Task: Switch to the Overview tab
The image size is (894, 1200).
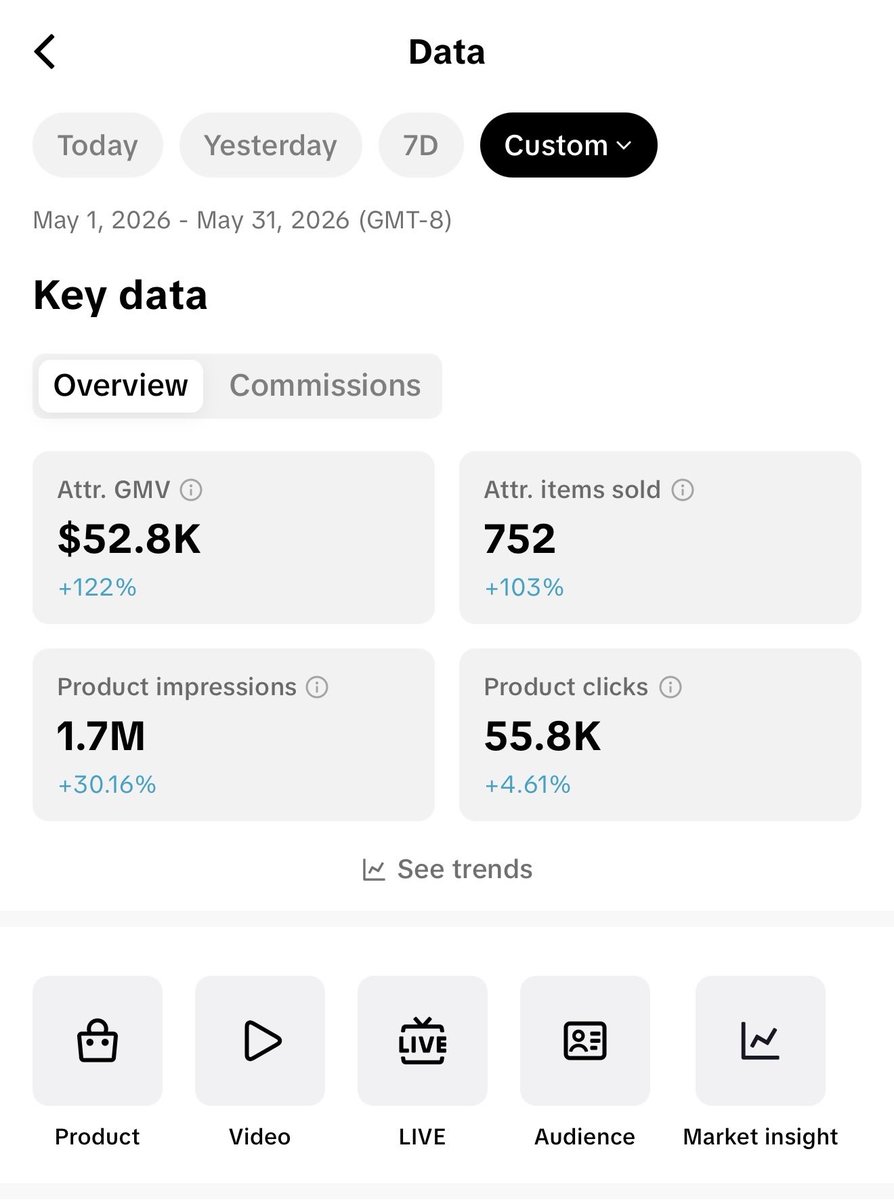Action: tap(121, 385)
